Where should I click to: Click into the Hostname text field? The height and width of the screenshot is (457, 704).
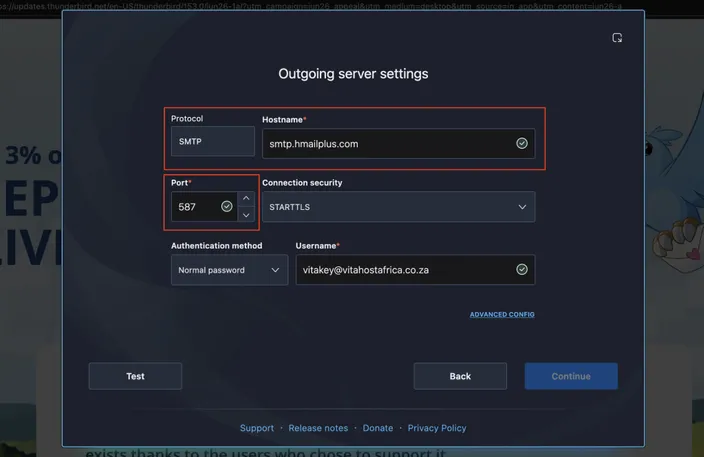pyautogui.click(x=398, y=144)
